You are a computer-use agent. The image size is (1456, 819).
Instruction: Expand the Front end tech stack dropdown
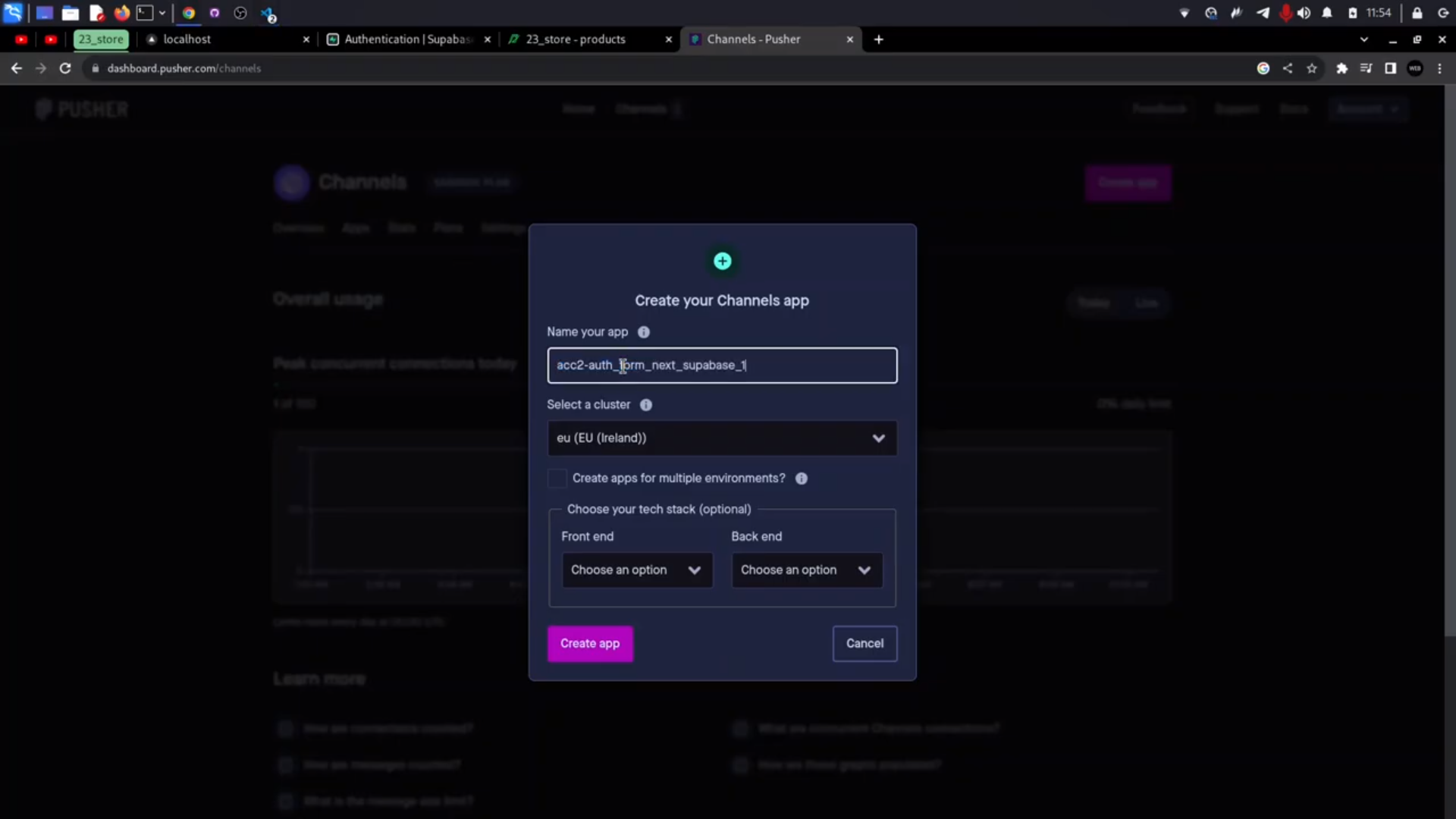[635, 569]
